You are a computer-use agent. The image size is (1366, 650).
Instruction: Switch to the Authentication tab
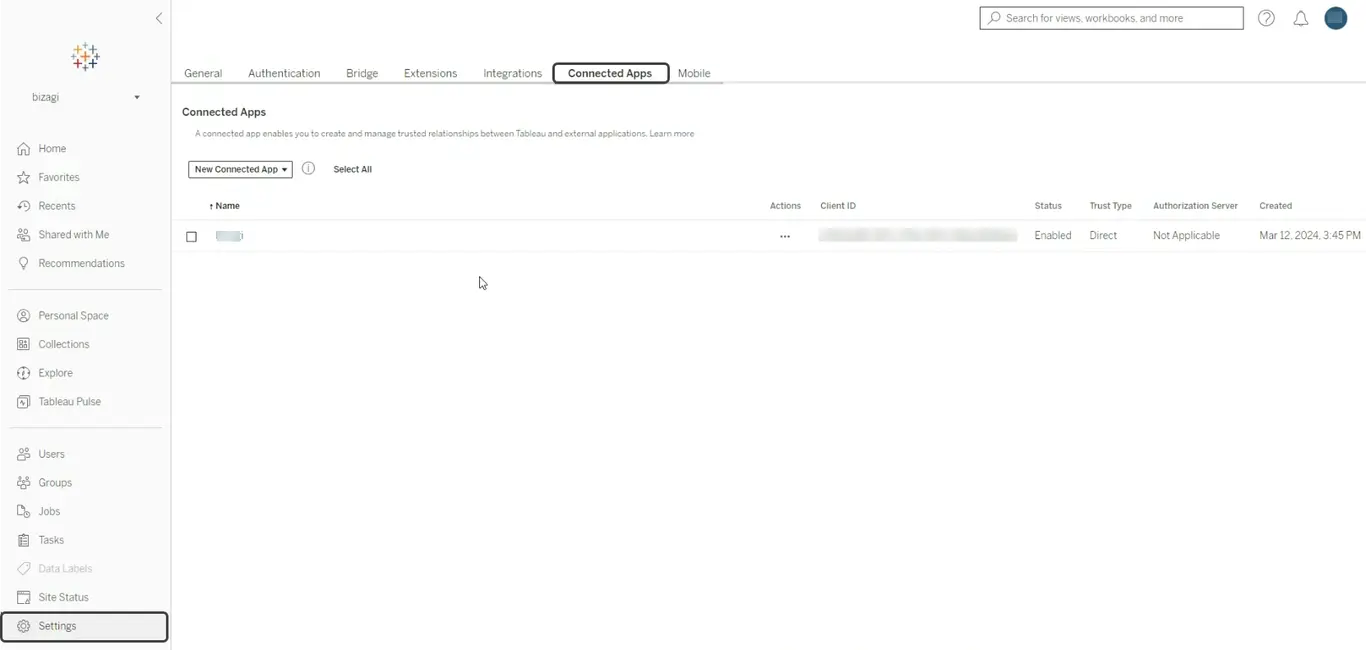pyautogui.click(x=284, y=73)
